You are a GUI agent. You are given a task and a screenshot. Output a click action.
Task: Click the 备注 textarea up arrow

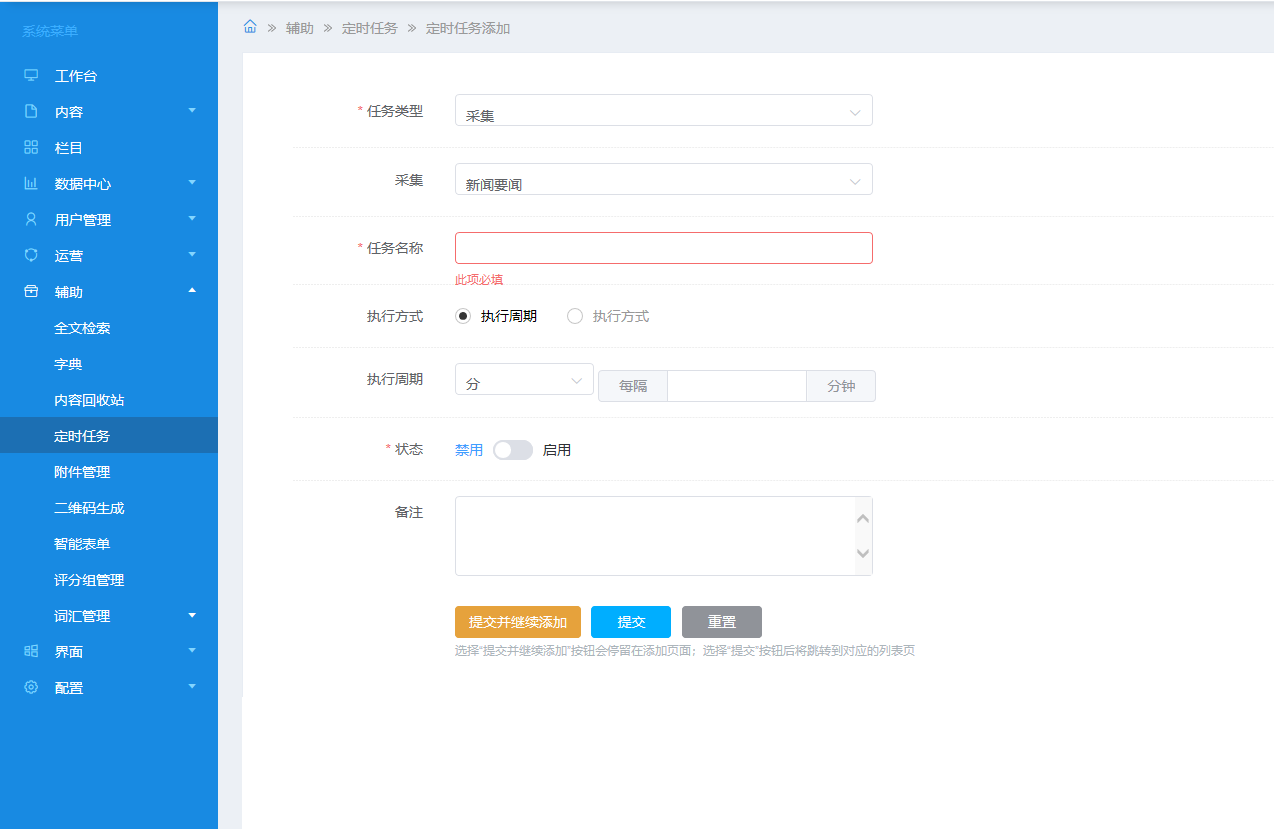[863, 518]
